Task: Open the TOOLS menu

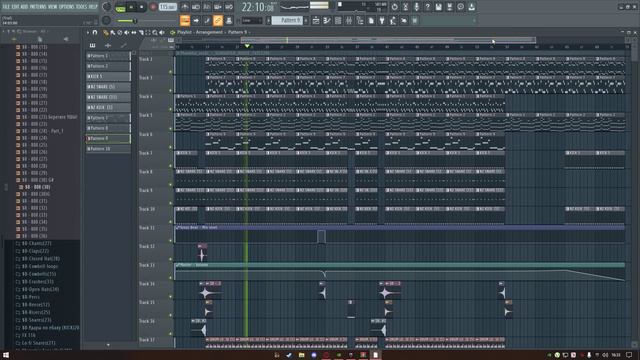Action: pos(82,7)
